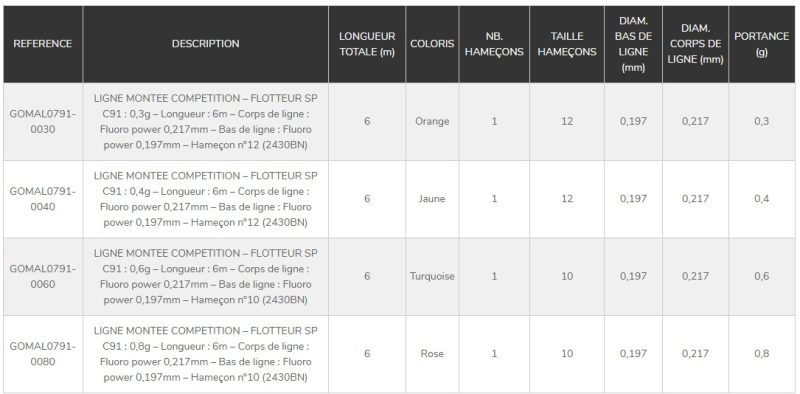Screen dimensions: 800x394
Task: Click the TAILLE HAMEÇONS column header
Action: coord(567,44)
